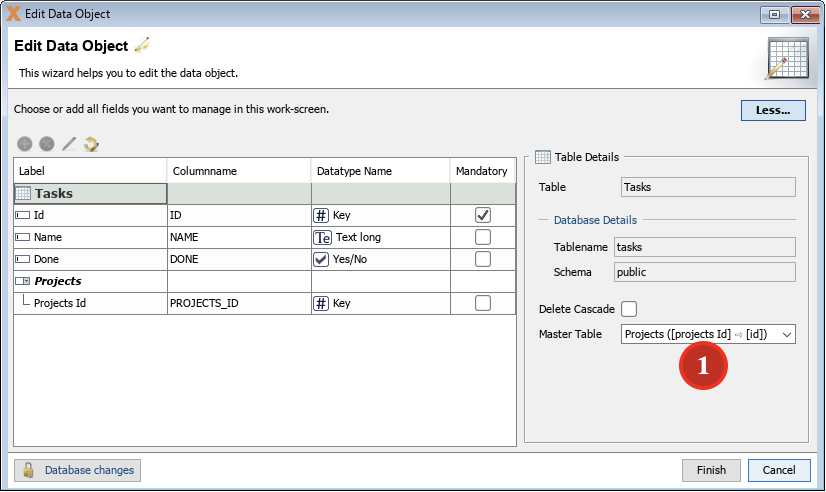826x492 pixels.
Task: Click the Label column header
Action: 90,171
